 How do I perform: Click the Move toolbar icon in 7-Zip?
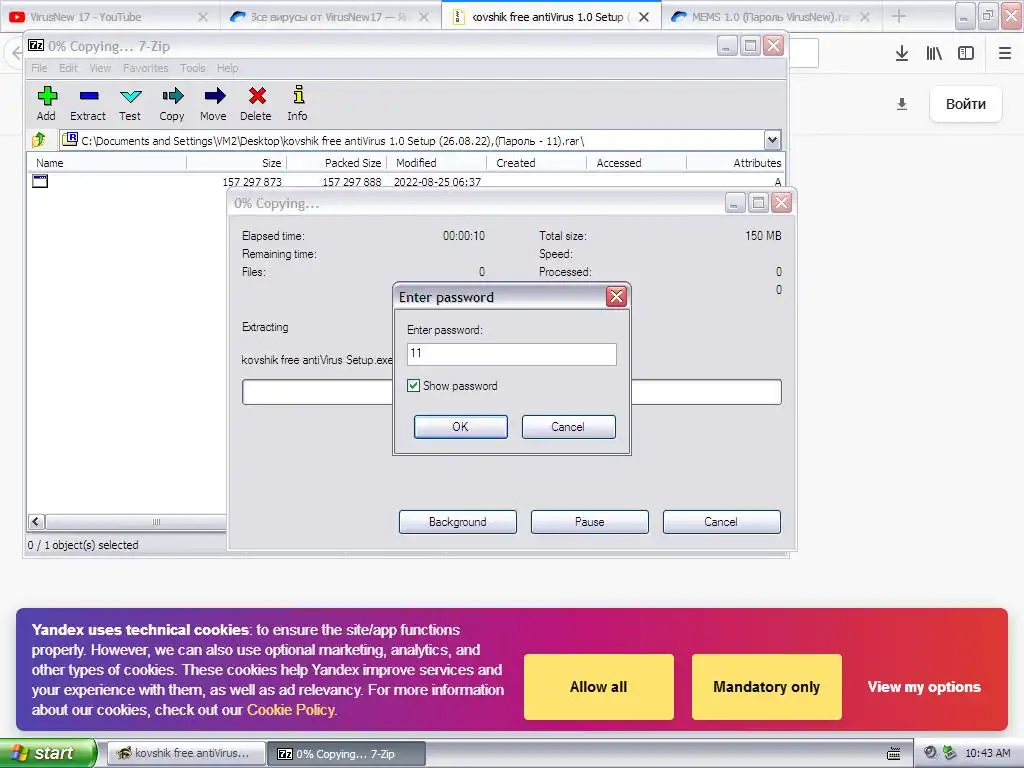(x=214, y=103)
